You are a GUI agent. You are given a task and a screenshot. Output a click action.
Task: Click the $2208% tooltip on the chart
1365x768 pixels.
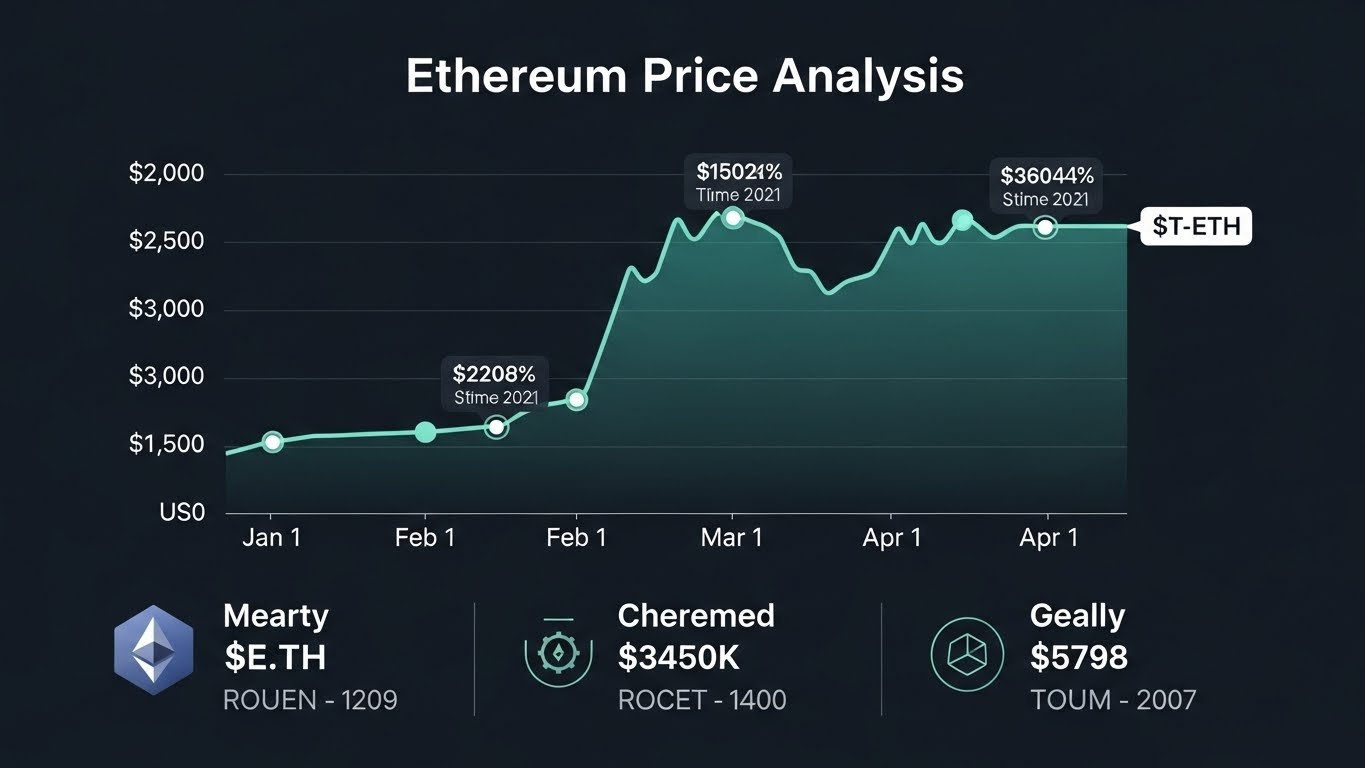click(495, 385)
